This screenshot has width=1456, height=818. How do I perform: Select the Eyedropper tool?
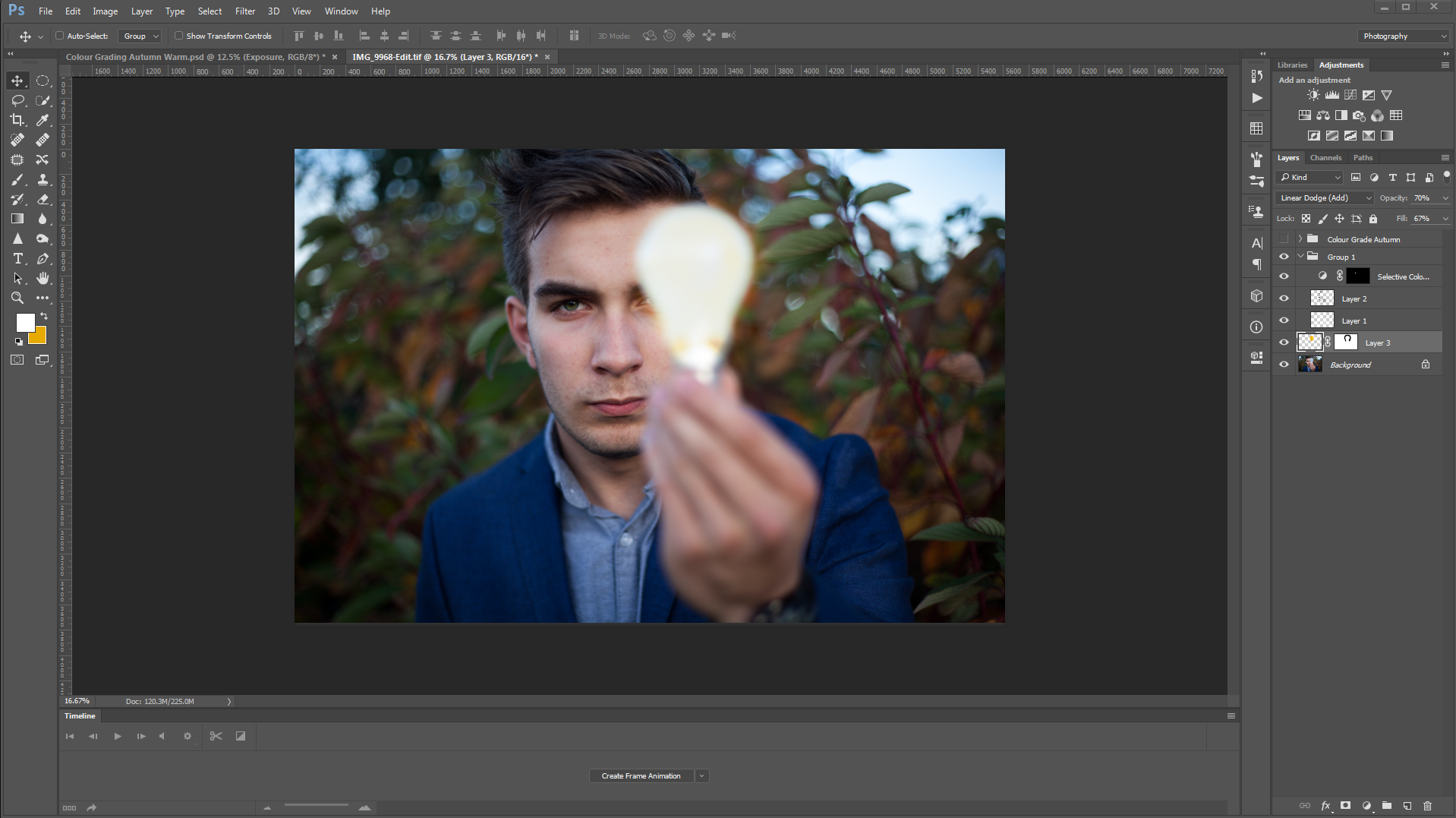click(43, 120)
